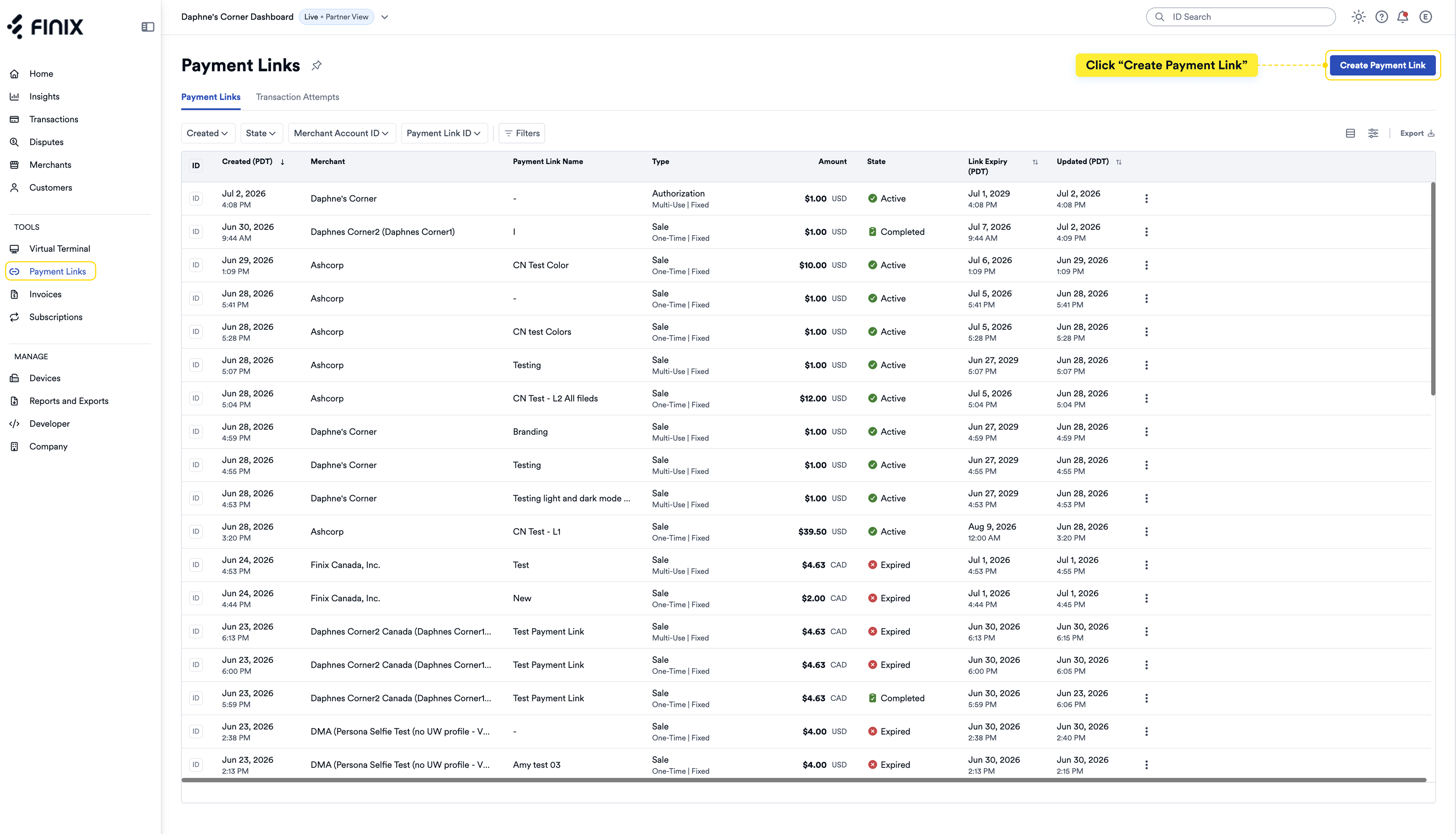Open the dashboard switcher chevron

(385, 17)
